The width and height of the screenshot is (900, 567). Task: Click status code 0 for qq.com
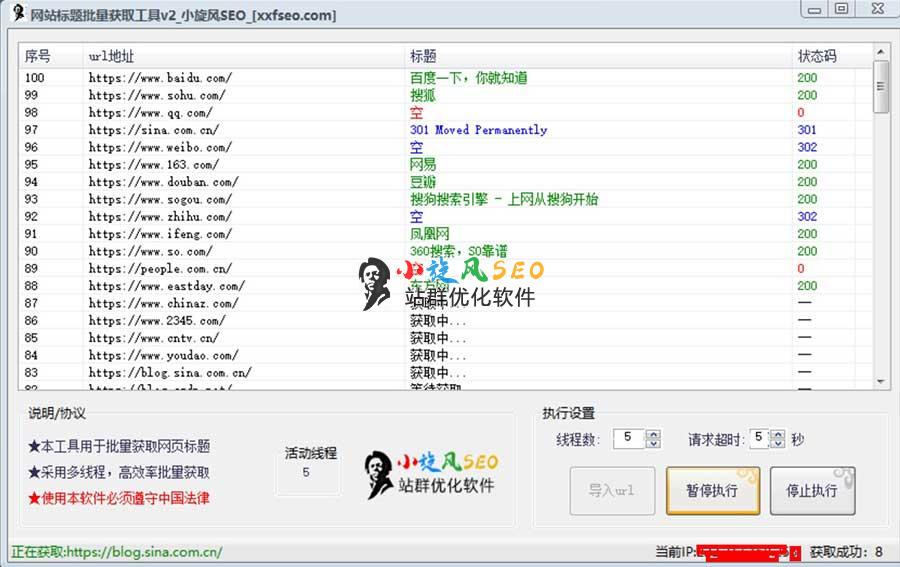[x=801, y=112]
